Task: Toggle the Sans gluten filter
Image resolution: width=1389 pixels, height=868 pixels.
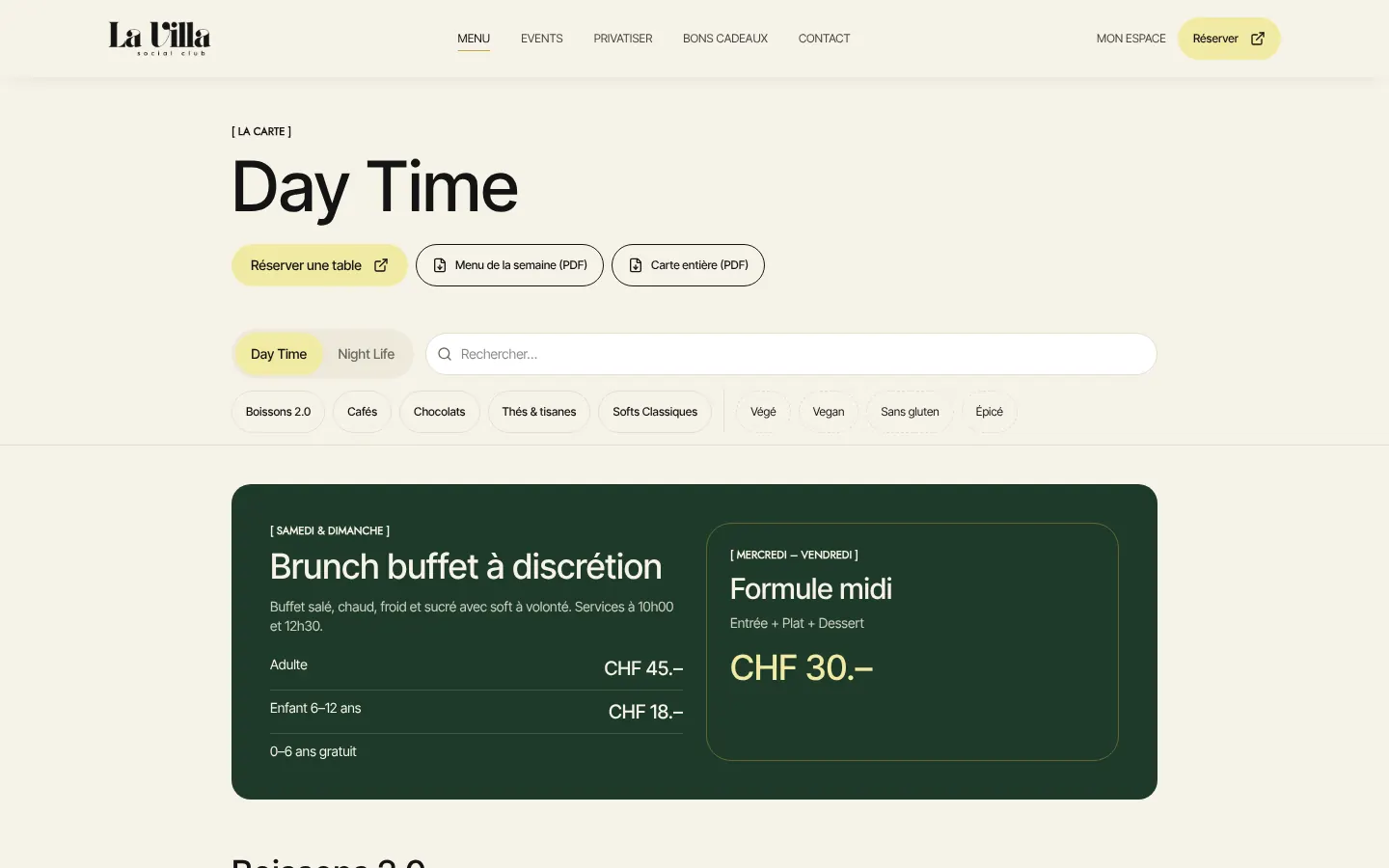Action: [x=910, y=412]
